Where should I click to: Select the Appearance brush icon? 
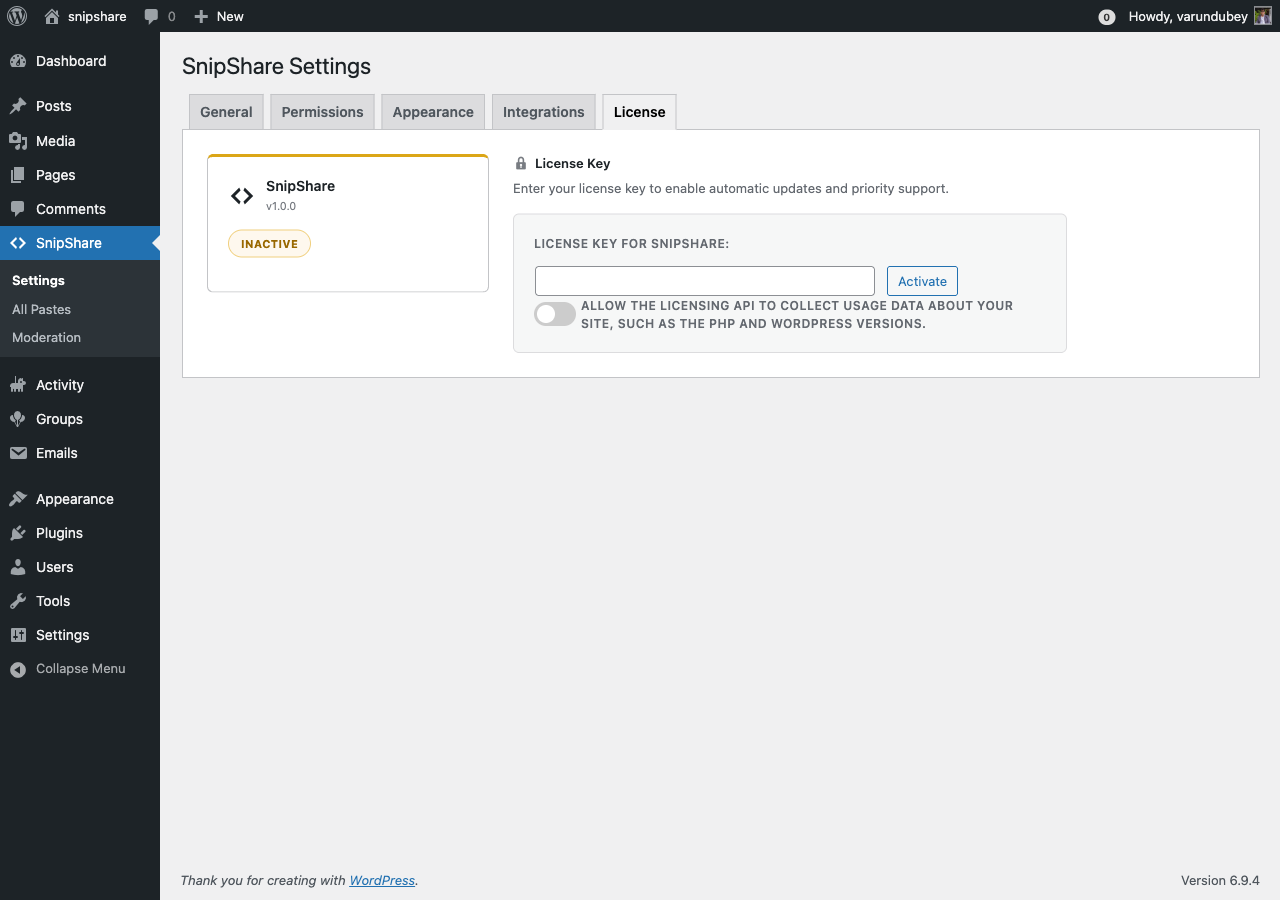click(x=17, y=499)
